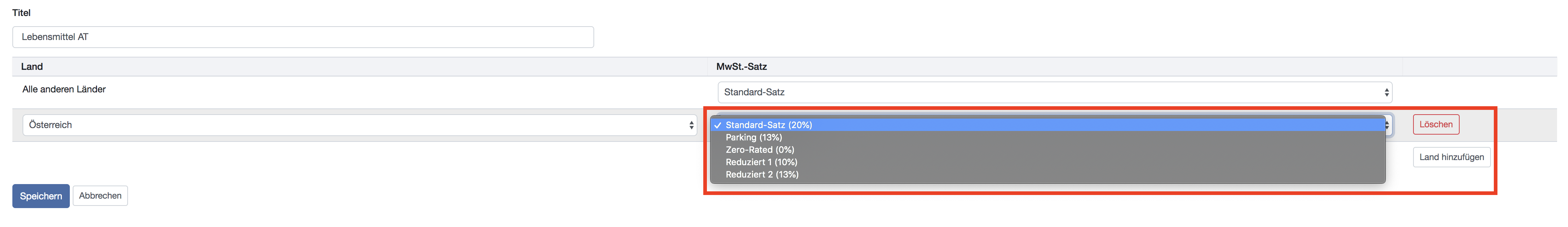Click the Titel field label
Image resolution: width=1568 pixels, height=227 pixels.
coord(21,13)
